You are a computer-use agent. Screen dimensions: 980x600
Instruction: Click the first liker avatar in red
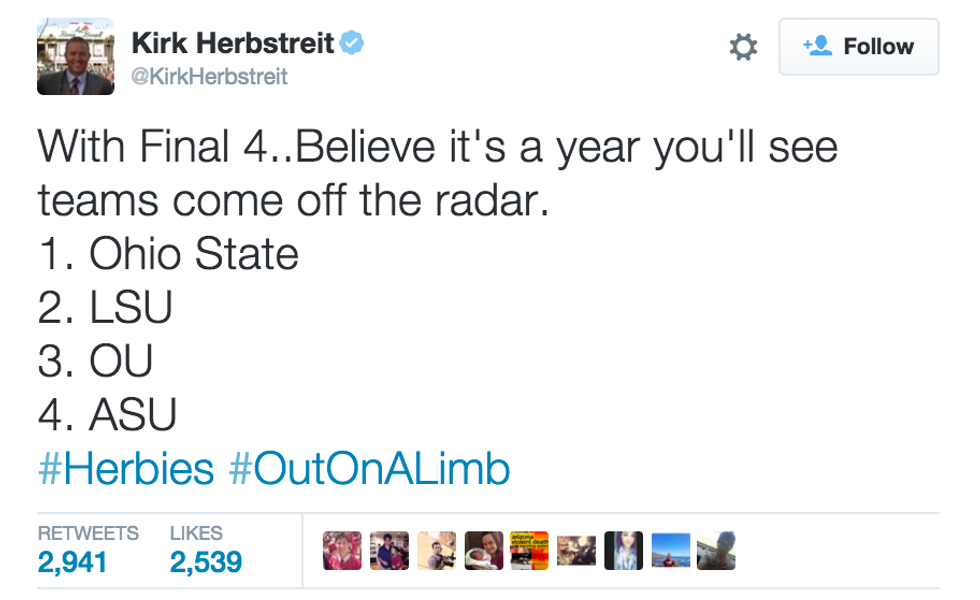tap(343, 550)
